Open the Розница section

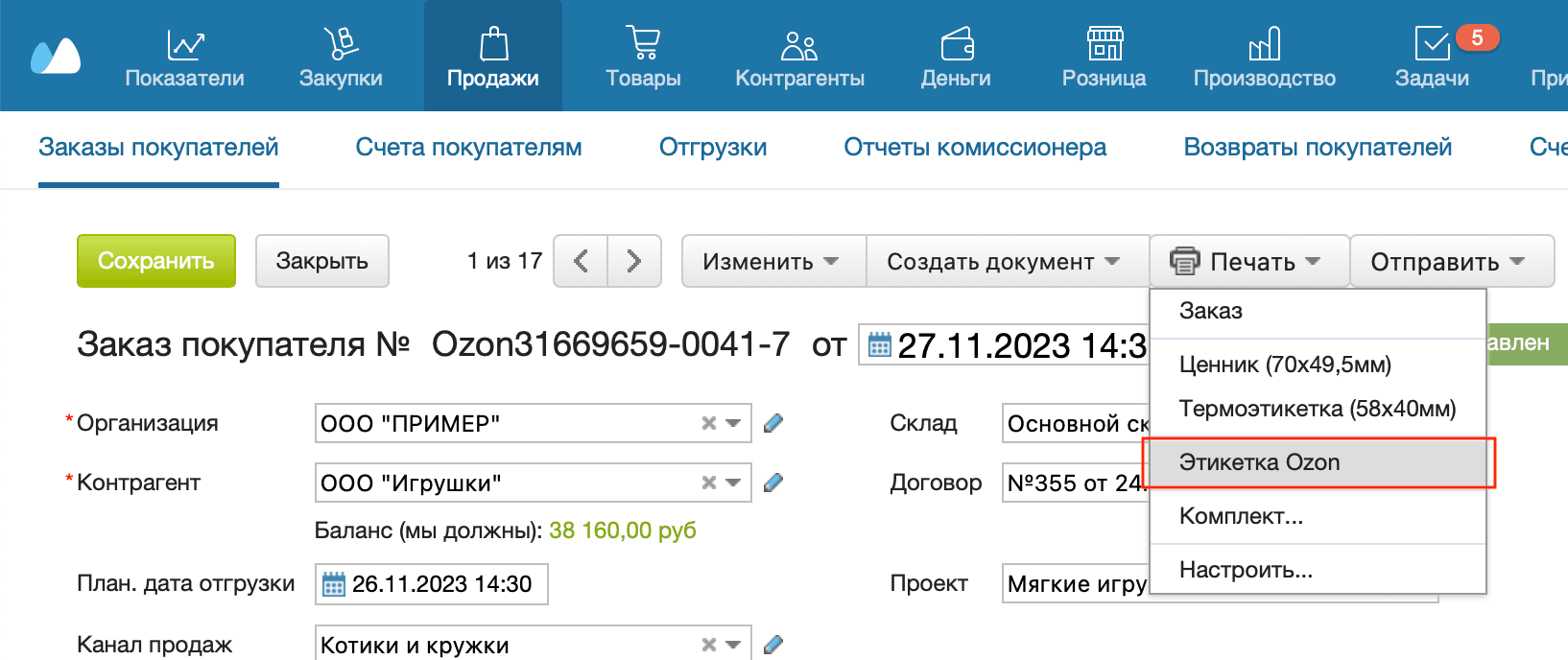1104,58
